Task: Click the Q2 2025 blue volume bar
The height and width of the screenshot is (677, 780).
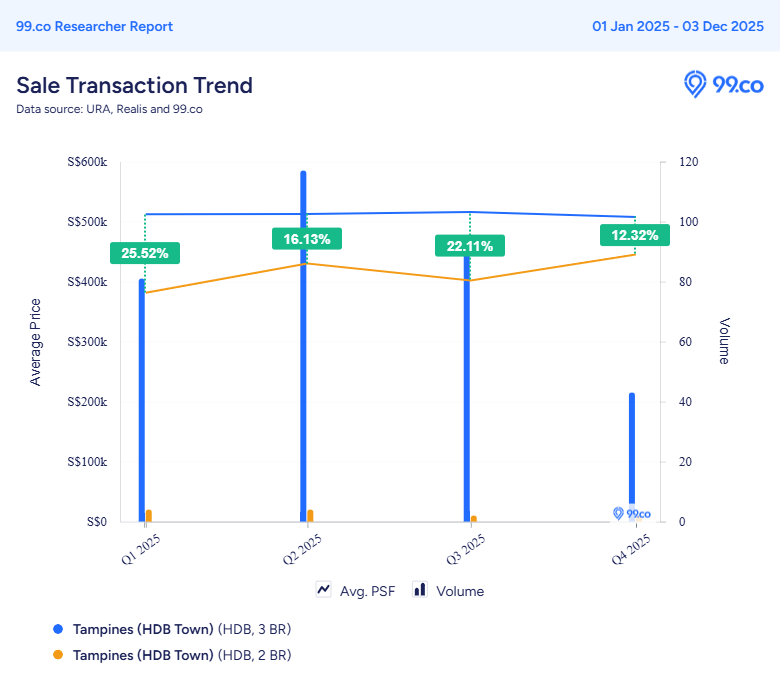Action: pyautogui.click(x=303, y=350)
